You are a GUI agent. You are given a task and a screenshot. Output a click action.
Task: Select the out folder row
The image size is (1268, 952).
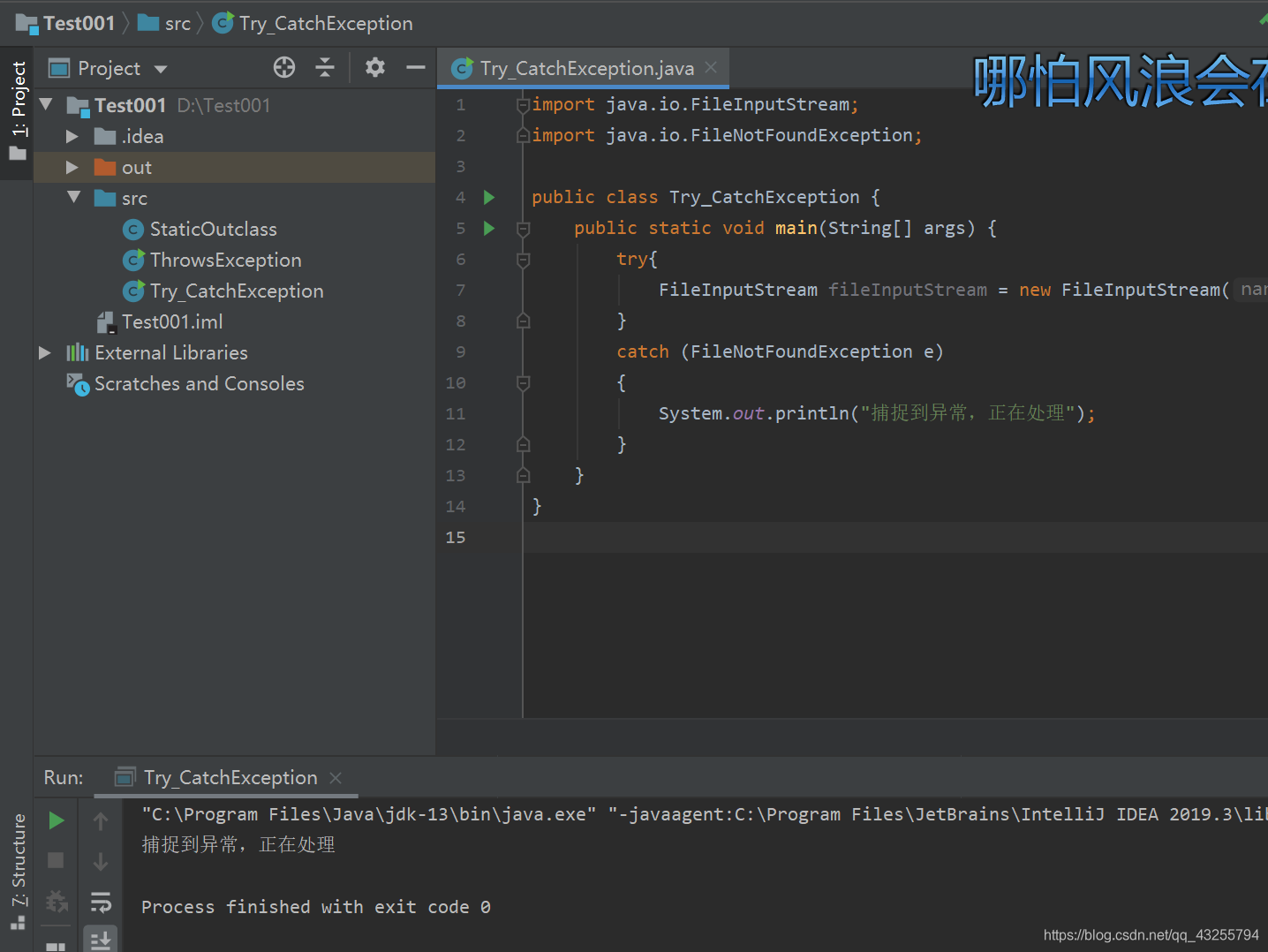(x=235, y=167)
